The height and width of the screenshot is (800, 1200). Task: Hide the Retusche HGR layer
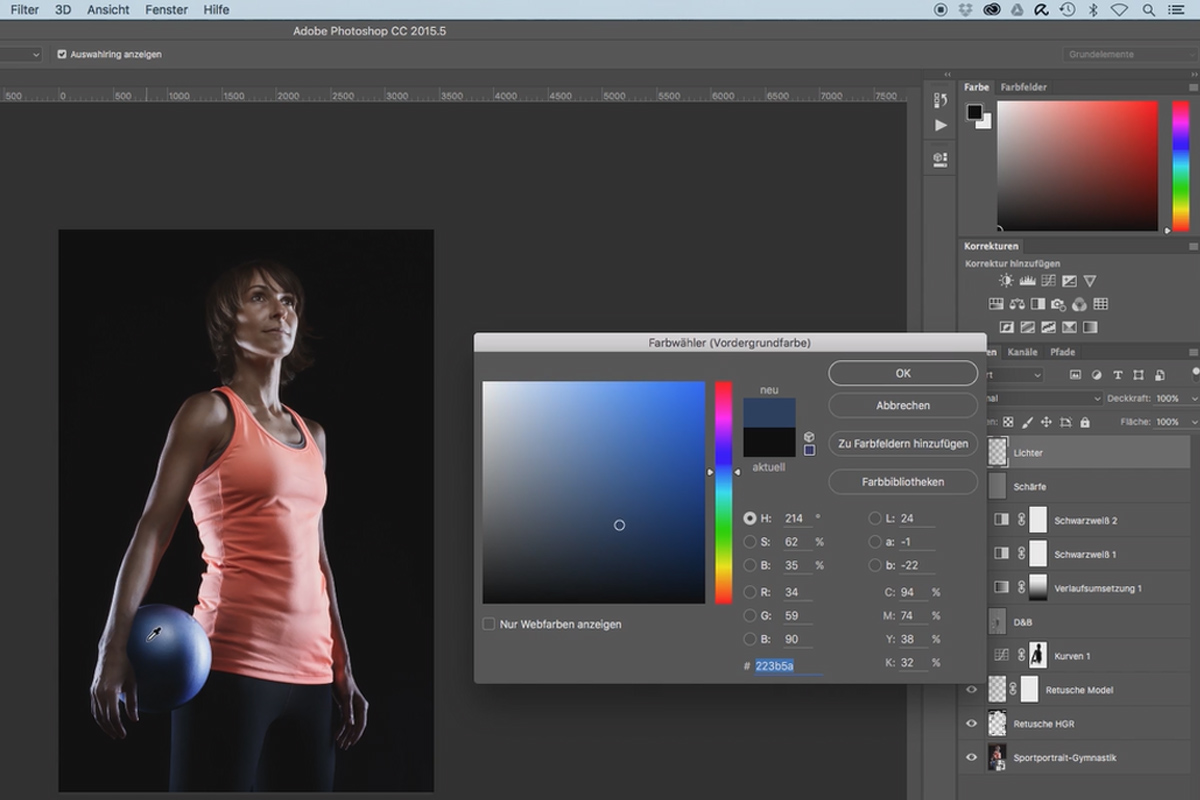pyautogui.click(x=971, y=723)
